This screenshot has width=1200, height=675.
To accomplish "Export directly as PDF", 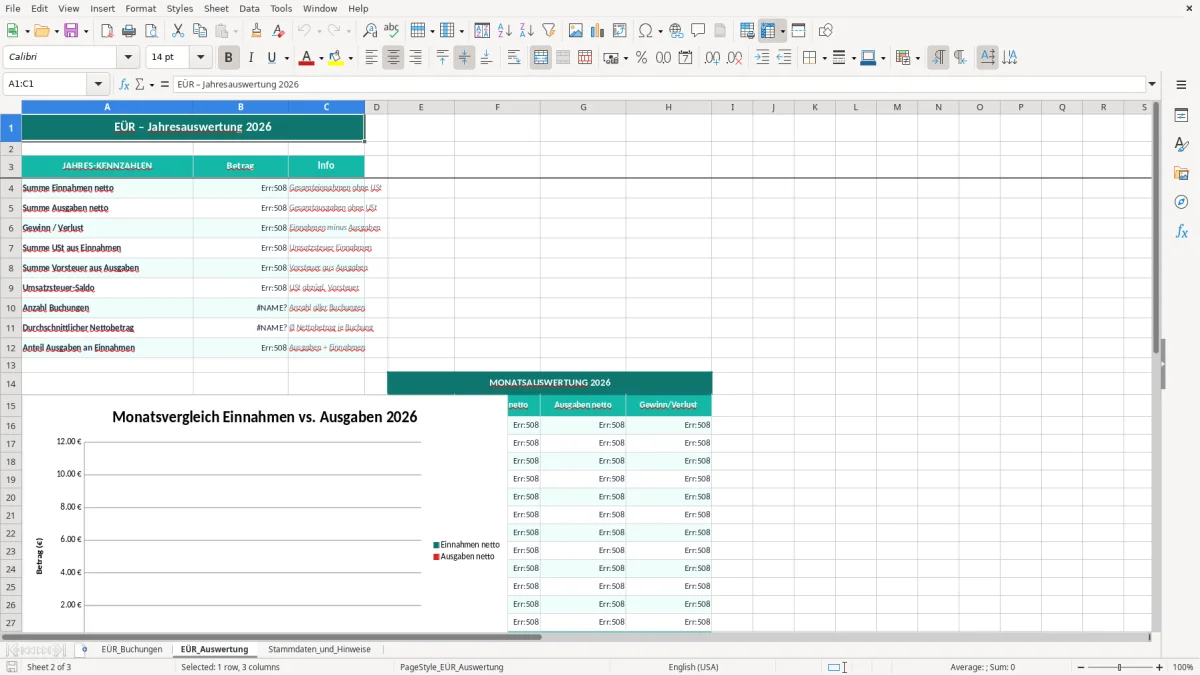I will [107, 31].
